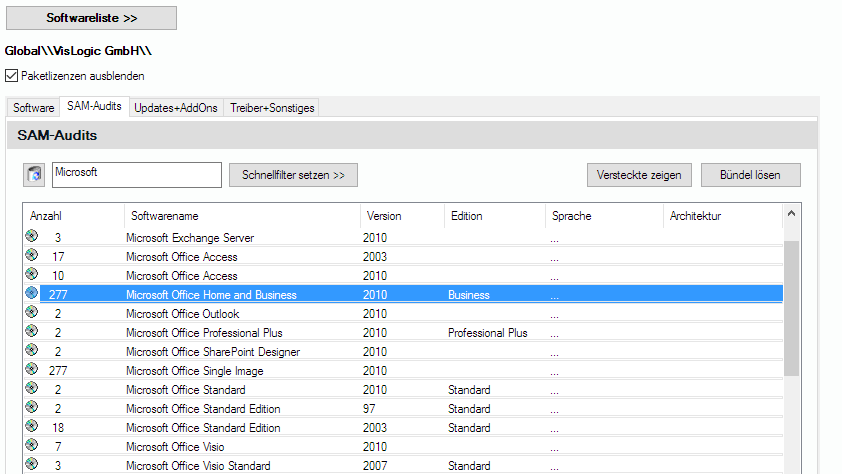Click count 17 in Office Access row
Screen dimensions: 842x474
coord(58,257)
